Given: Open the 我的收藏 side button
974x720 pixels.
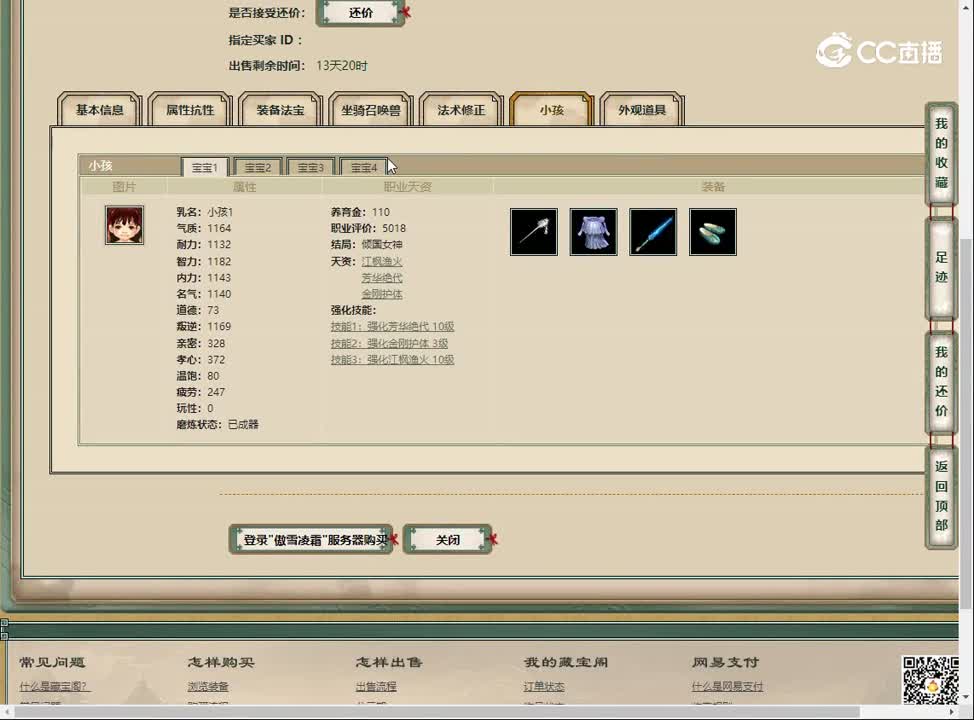Looking at the screenshot, I should coord(942,153).
